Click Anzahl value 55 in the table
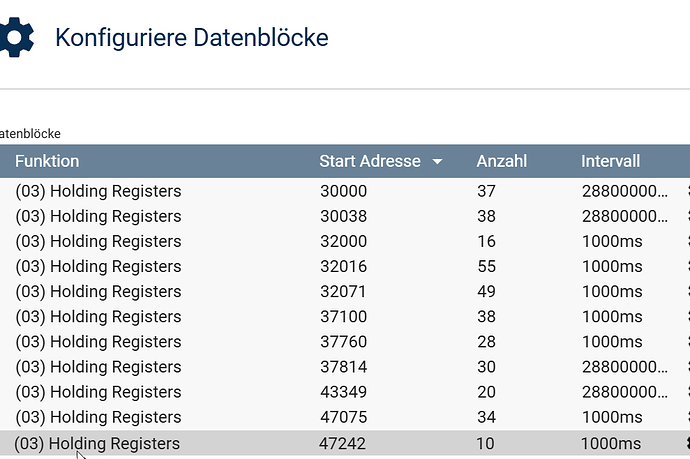This screenshot has width=690, height=459. click(x=487, y=266)
